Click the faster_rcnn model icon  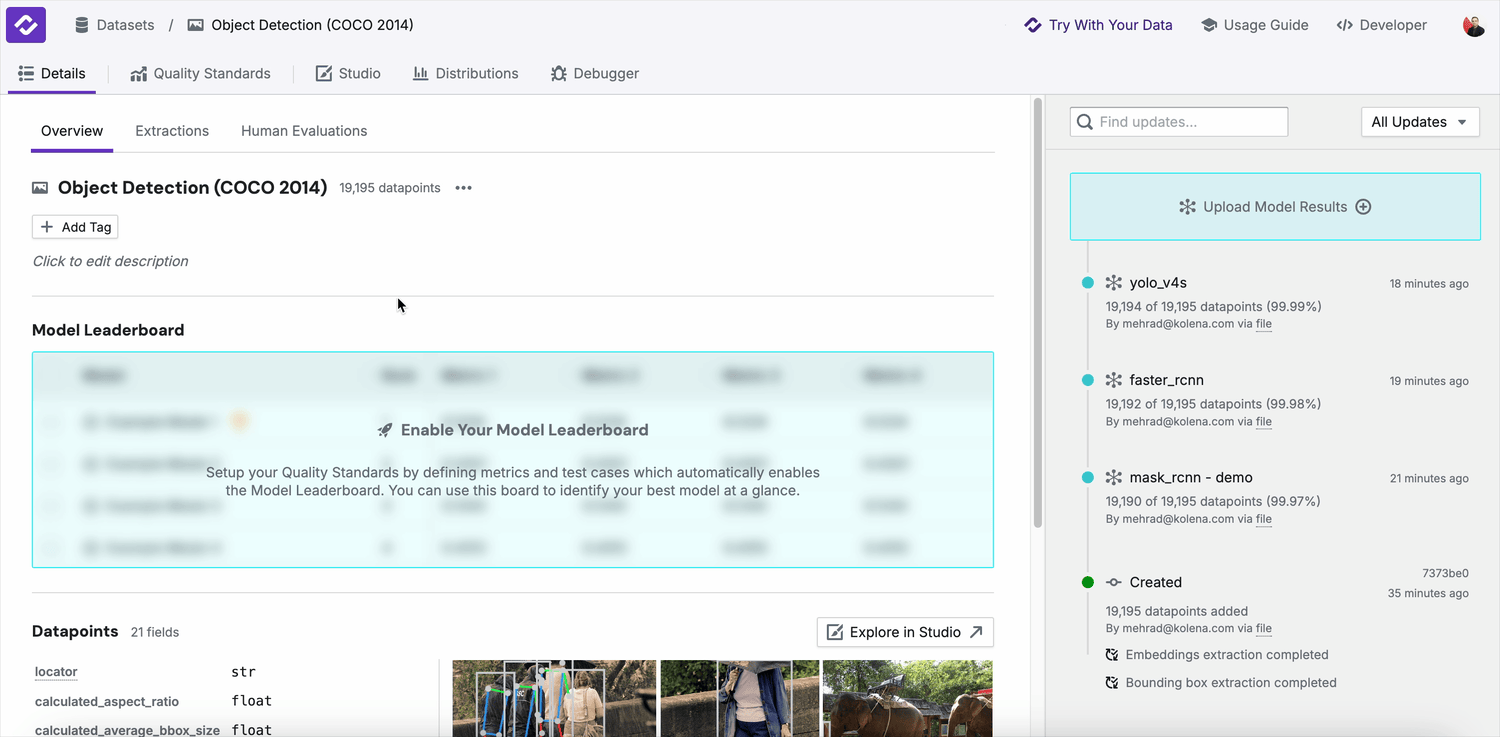[1114, 380]
